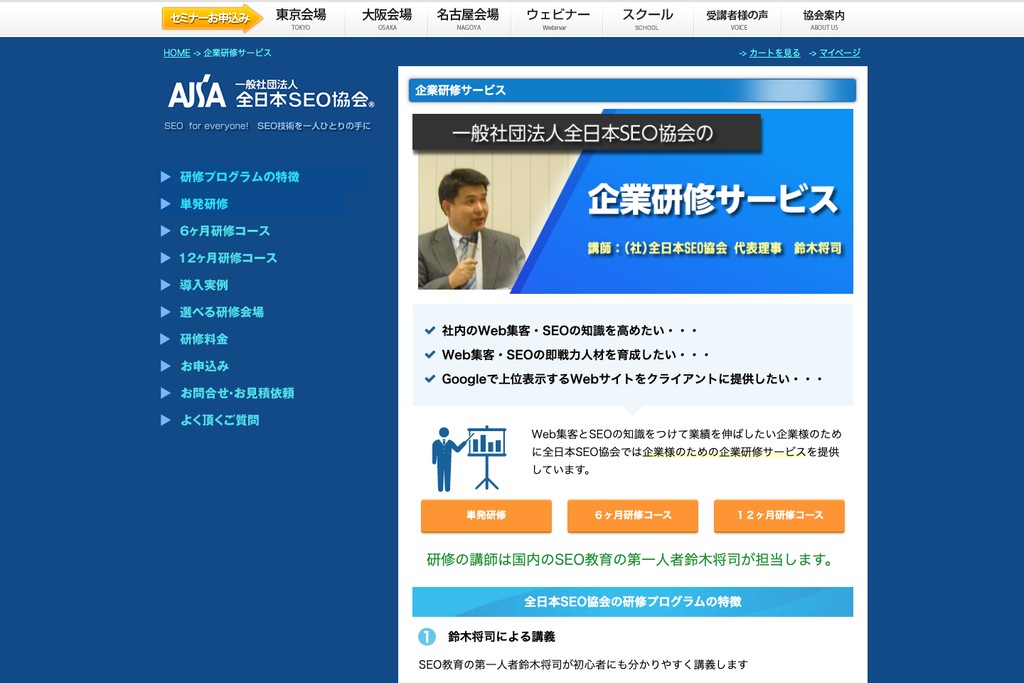Click the 企業研修サービス hero banner image
Image resolution: width=1024 pixels, height=683 pixels.
point(632,202)
